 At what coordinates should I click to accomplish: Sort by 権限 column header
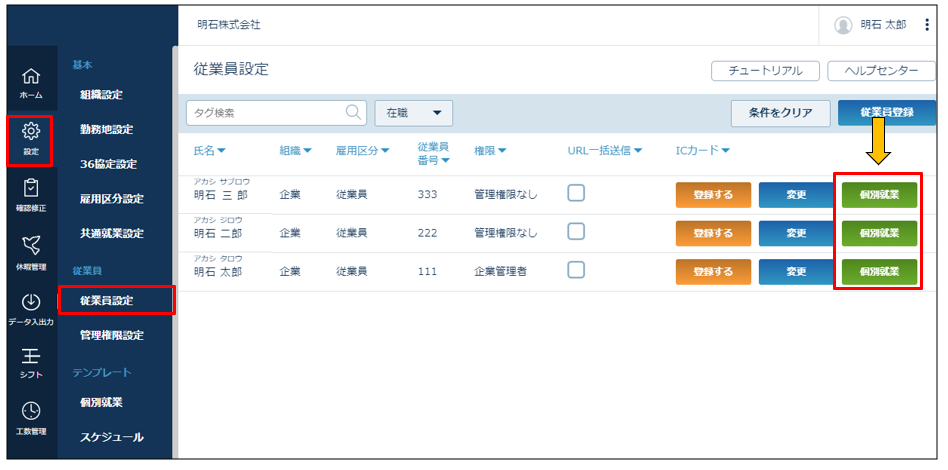point(490,151)
